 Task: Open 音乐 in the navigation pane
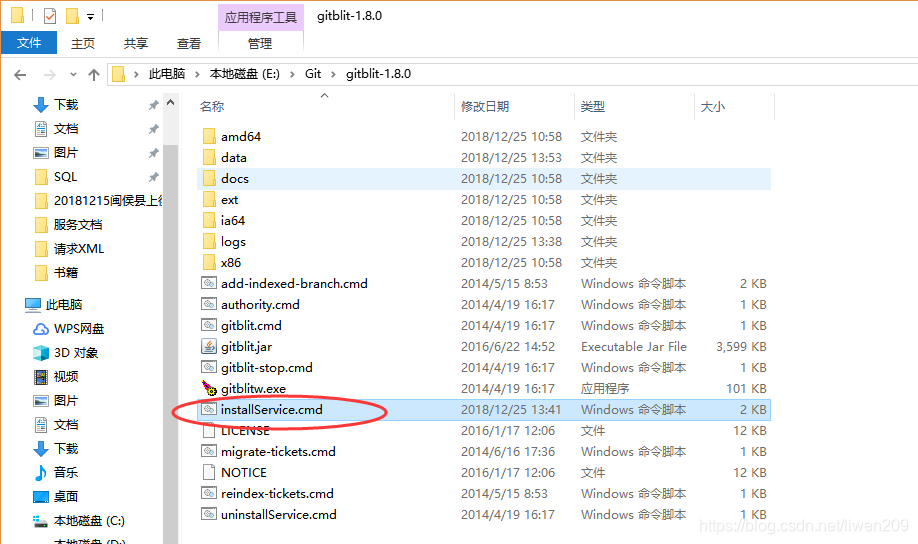[66, 473]
